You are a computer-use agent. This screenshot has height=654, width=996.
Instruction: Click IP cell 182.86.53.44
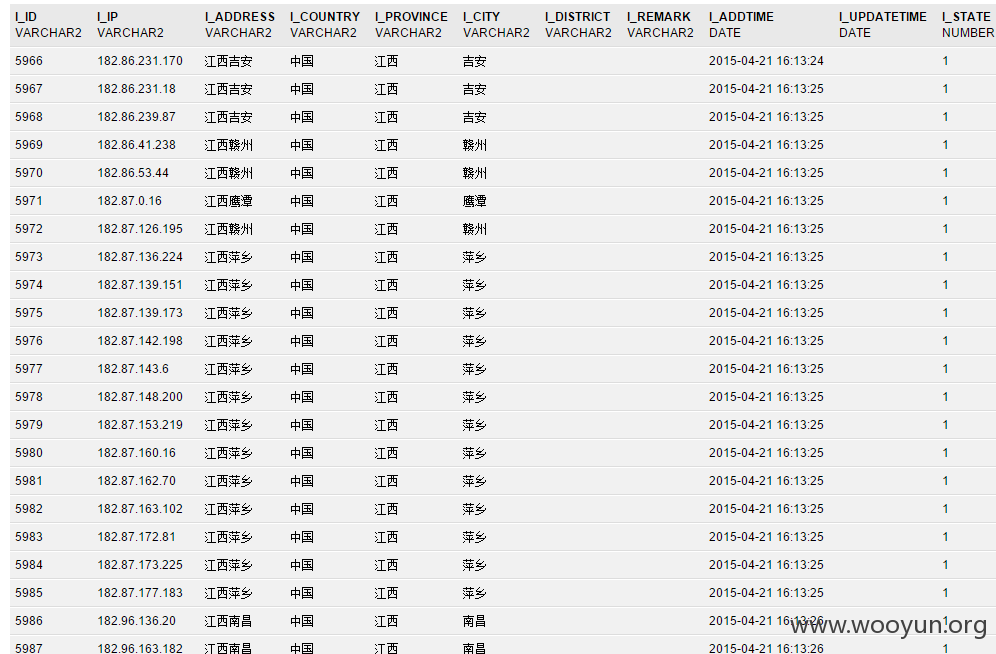133,173
